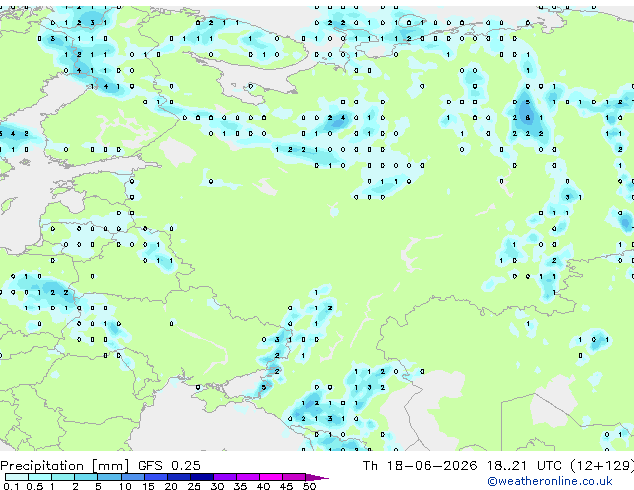Pick the 15–20 mm legend swatch
Image resolution: width=634 pixels, height=490 pixels.
pos(156,477)
